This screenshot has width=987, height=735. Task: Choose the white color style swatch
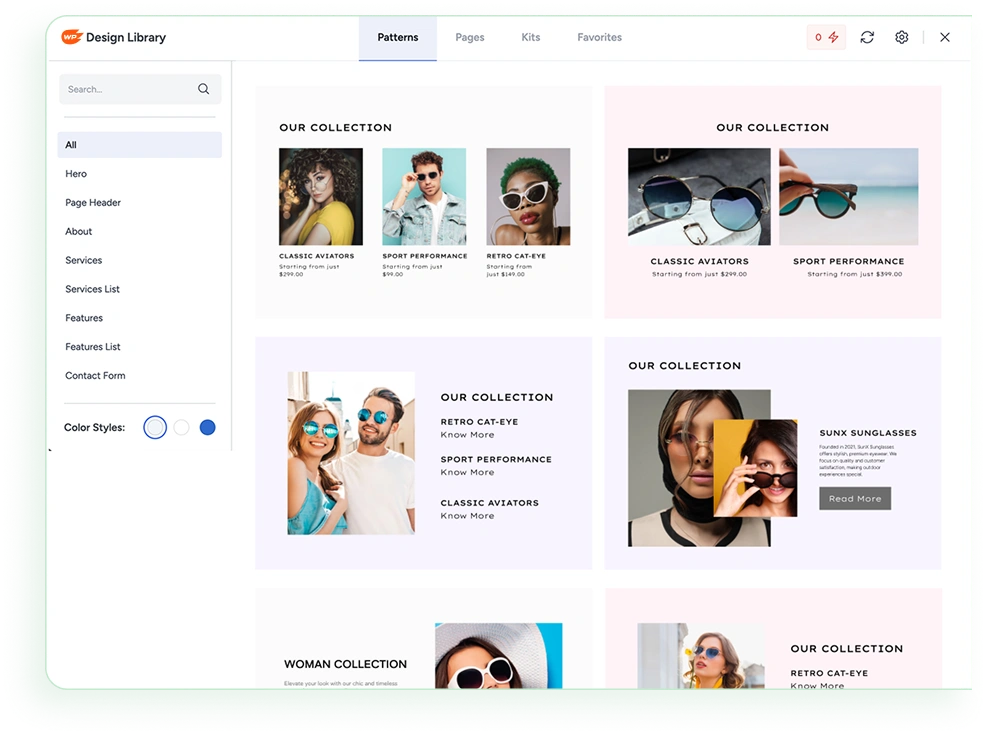click(181, 427)
